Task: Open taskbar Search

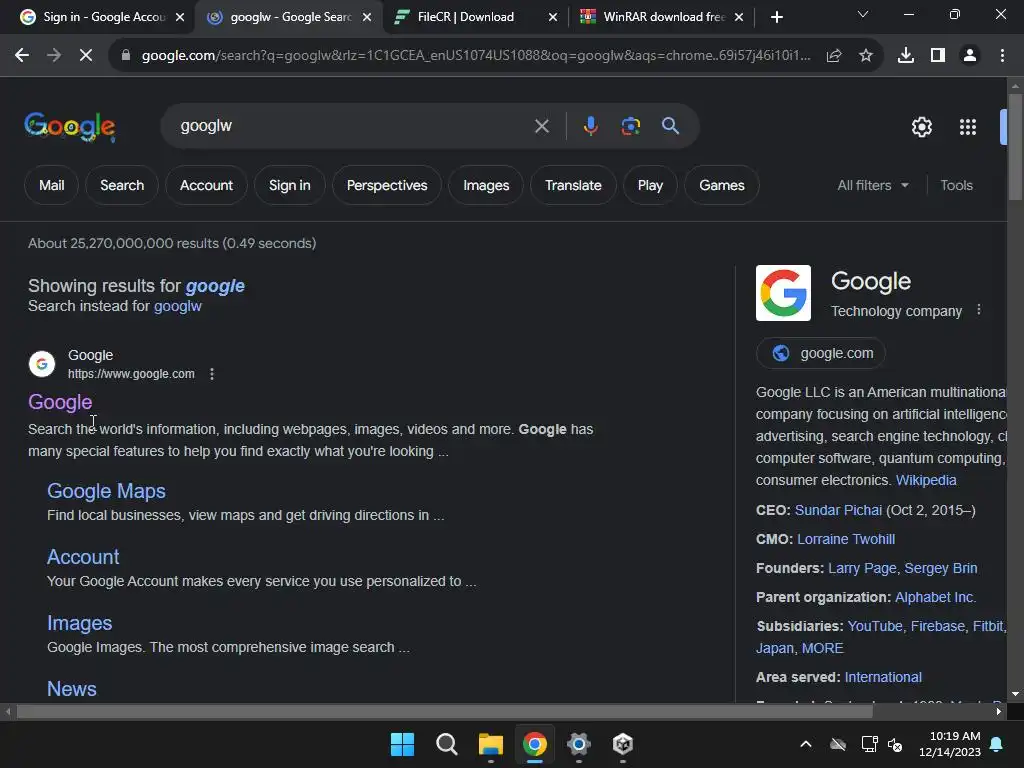Action: point(447,744)
